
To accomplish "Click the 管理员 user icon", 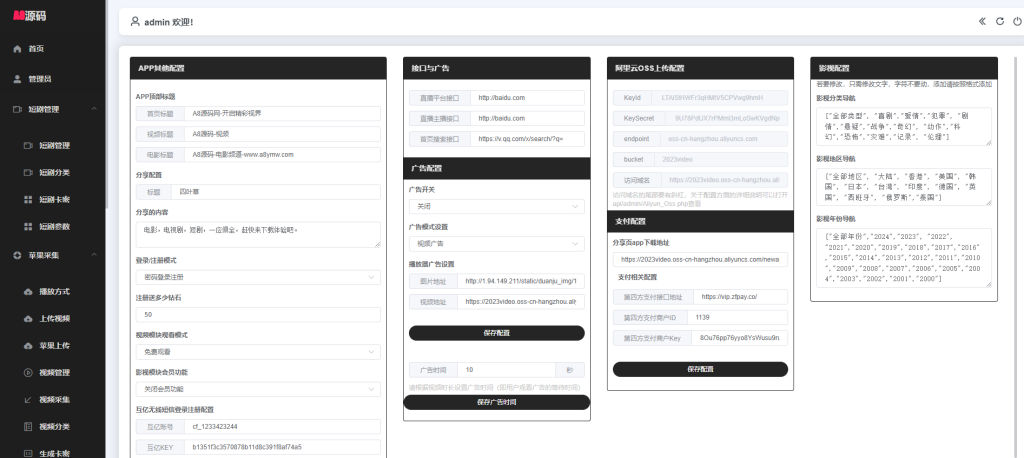I will coord(17,79).
